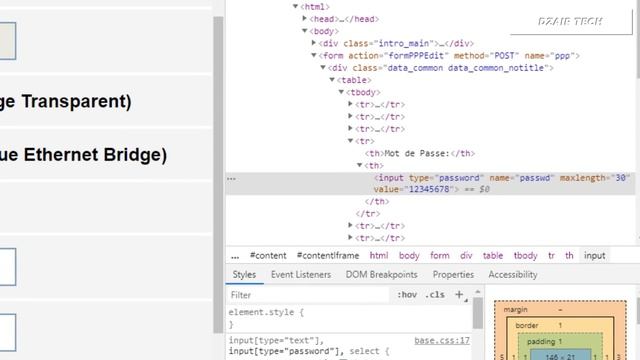Open the Properties tab
Viewport: 640px width, 360px height.
point(453,275)
